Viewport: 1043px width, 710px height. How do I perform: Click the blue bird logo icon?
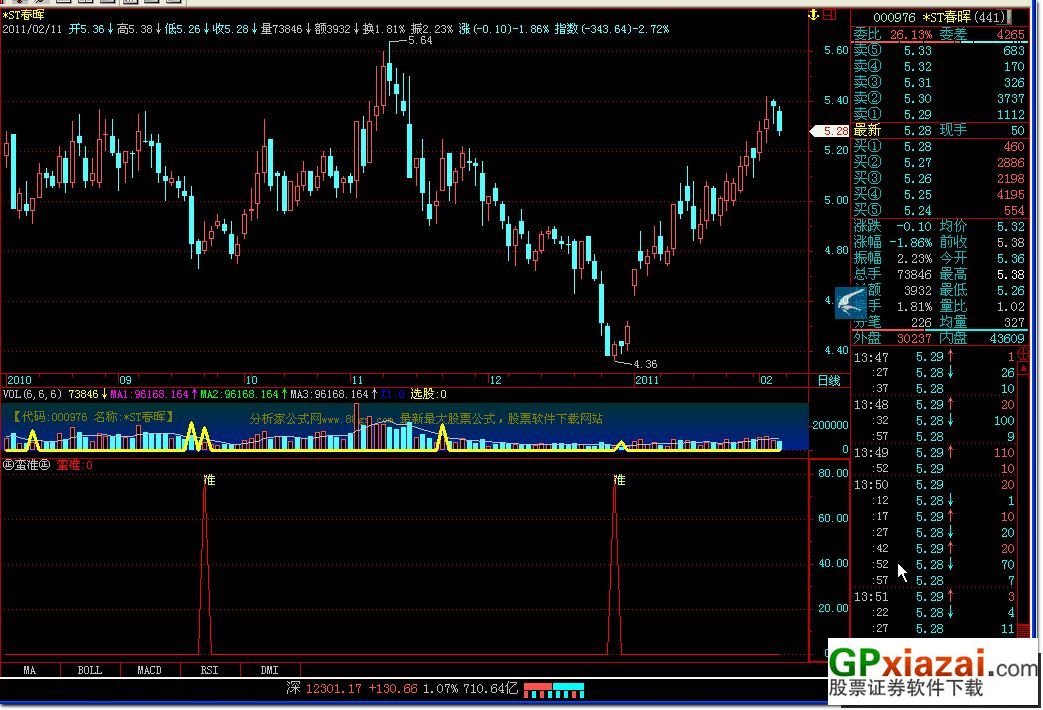tap(850, 301)
